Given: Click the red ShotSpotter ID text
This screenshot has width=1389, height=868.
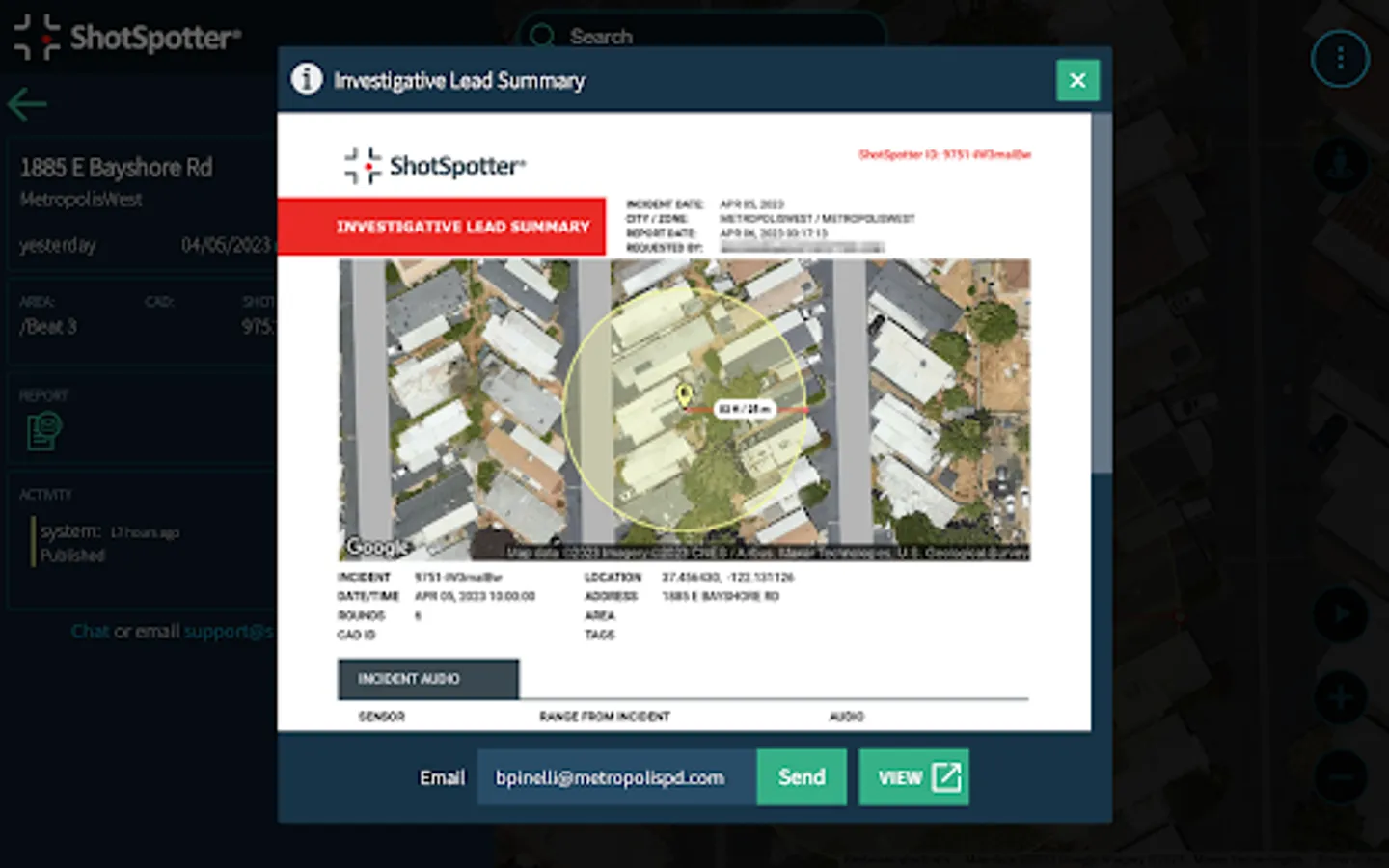Looking at the screenshot, I should 944,154.
